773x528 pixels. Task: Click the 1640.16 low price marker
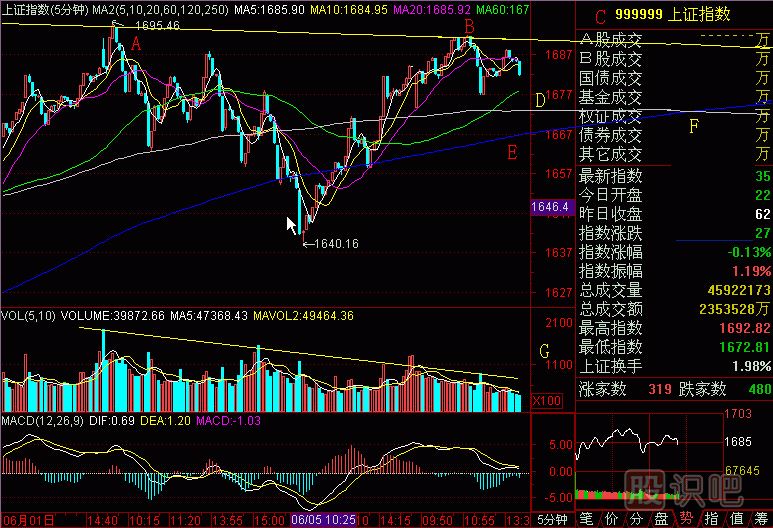pos(335,243)
